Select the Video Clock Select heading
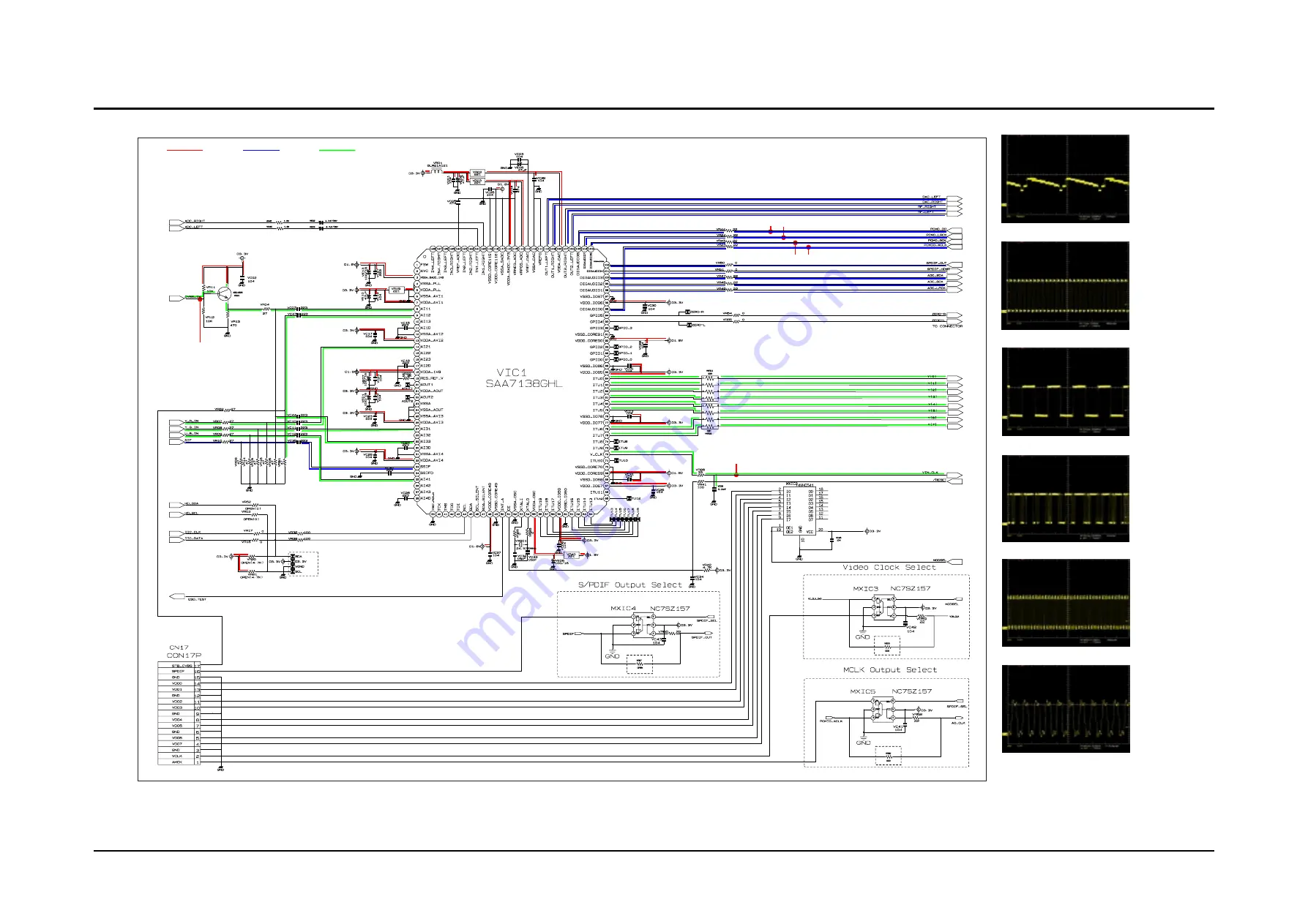Viewport: 1308px width, 924px height. click(889, 567)
